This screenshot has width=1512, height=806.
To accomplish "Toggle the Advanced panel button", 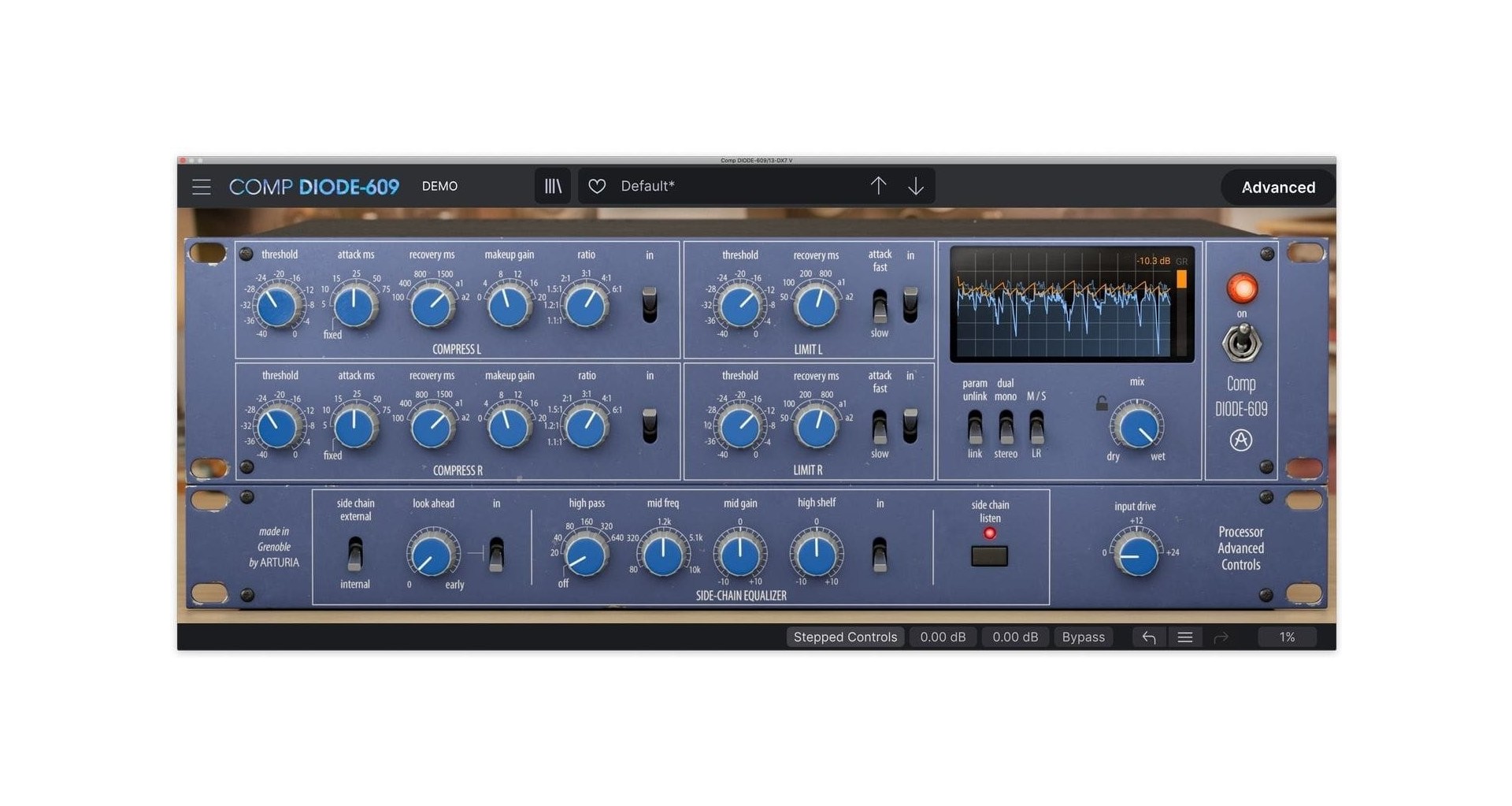I will click(1278, 188).
